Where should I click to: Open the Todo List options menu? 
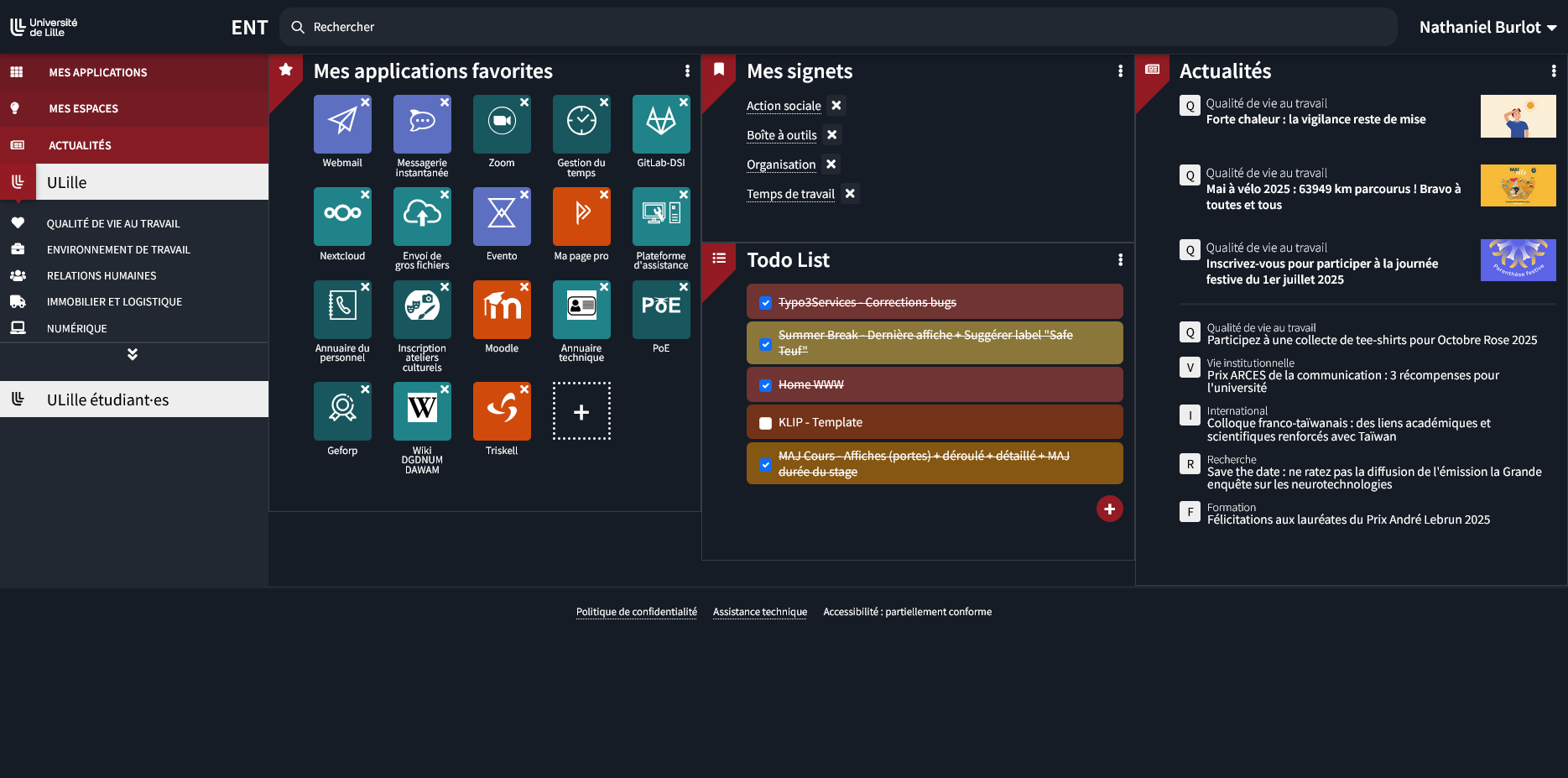1120,260
